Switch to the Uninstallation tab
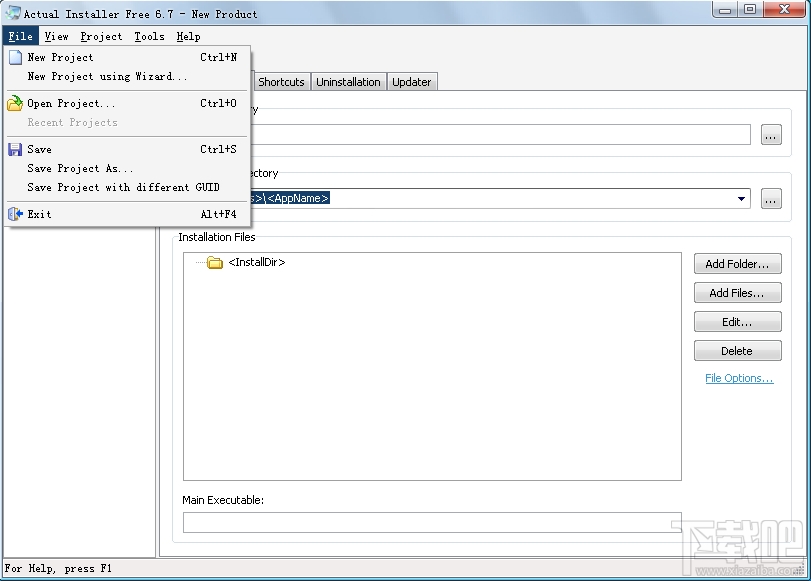Screen dimensions: 811x581 [x=348, y=81]
